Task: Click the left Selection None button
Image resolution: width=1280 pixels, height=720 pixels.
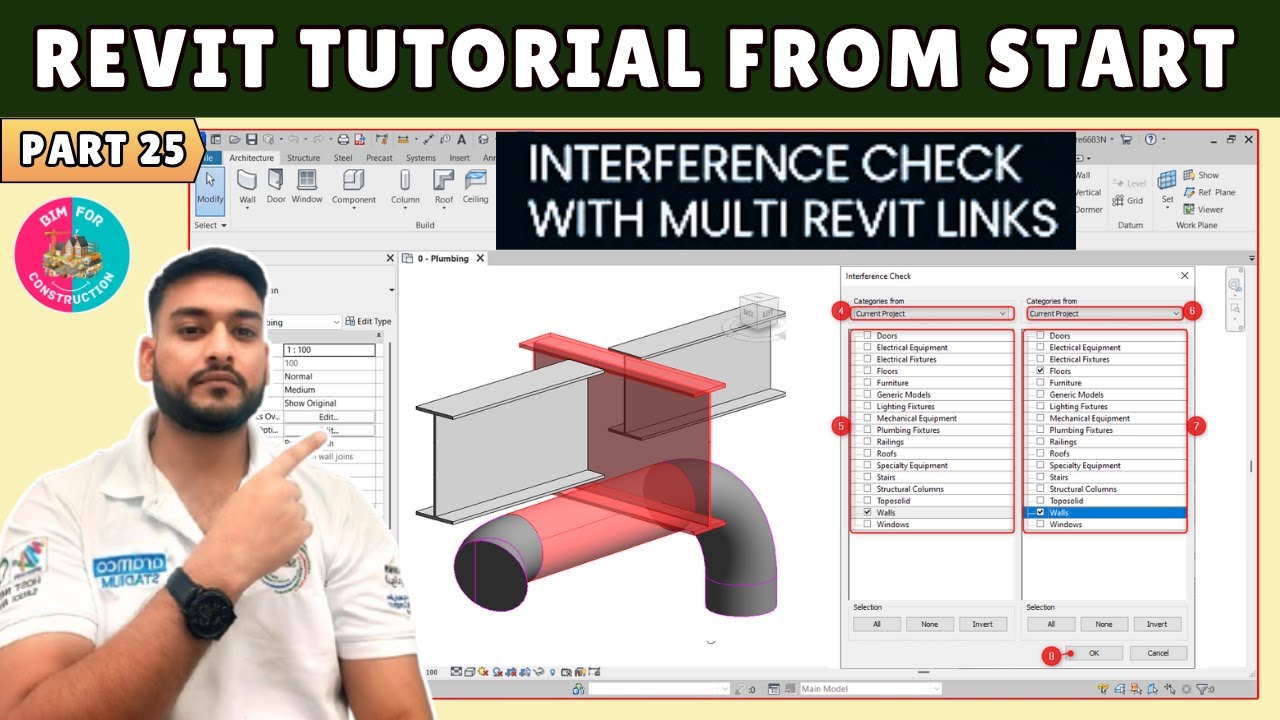Action: [x=930, y=624]
